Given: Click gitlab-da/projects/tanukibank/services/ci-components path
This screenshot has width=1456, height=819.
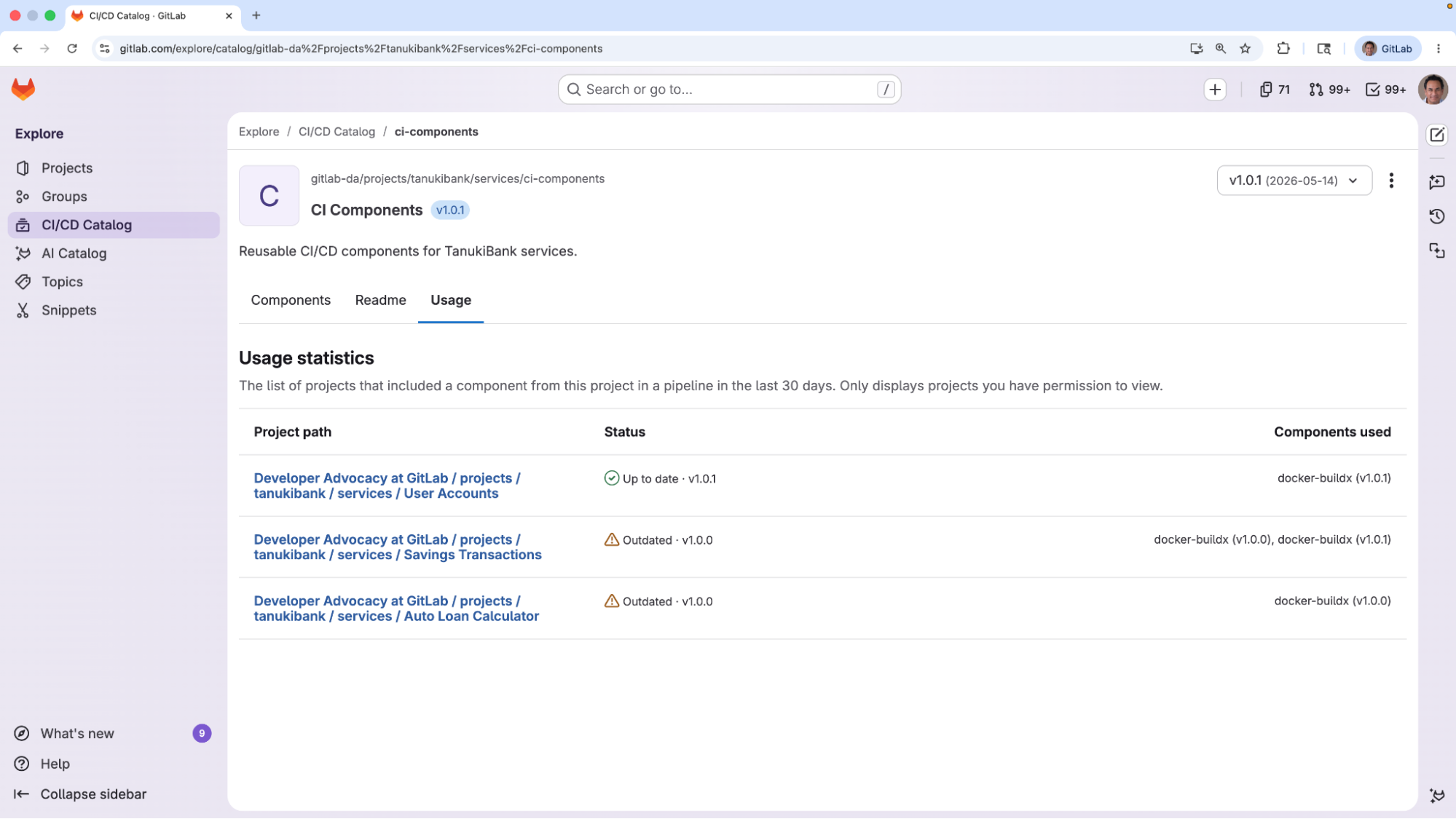Looking at the screenshot, I should click(457, 179).
